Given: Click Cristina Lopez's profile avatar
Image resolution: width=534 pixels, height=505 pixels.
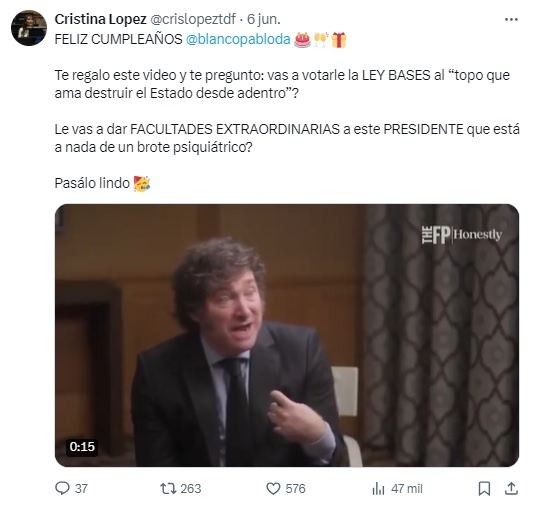Looking at the screenshot, I should (x=29, y=28).
